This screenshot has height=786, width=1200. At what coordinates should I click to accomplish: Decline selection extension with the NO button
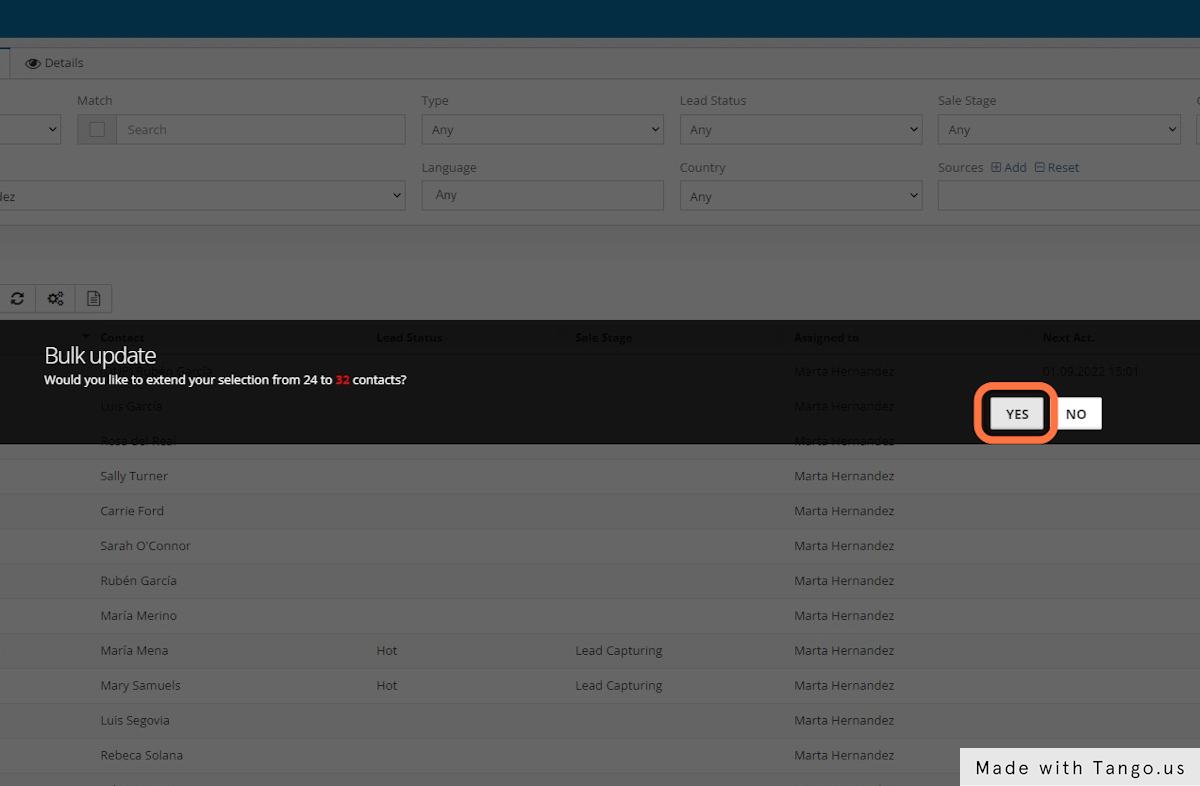point(1077,413)
